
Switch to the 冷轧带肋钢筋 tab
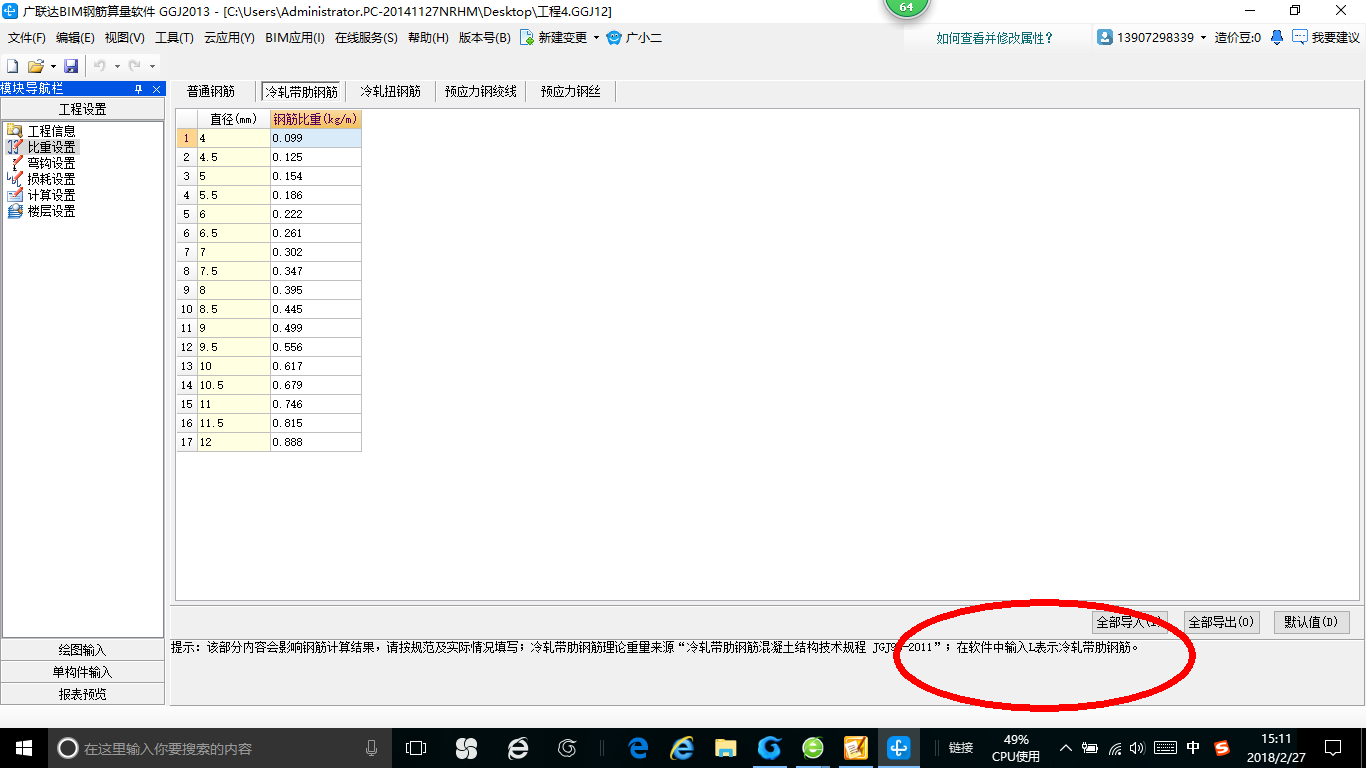[301, 91]
